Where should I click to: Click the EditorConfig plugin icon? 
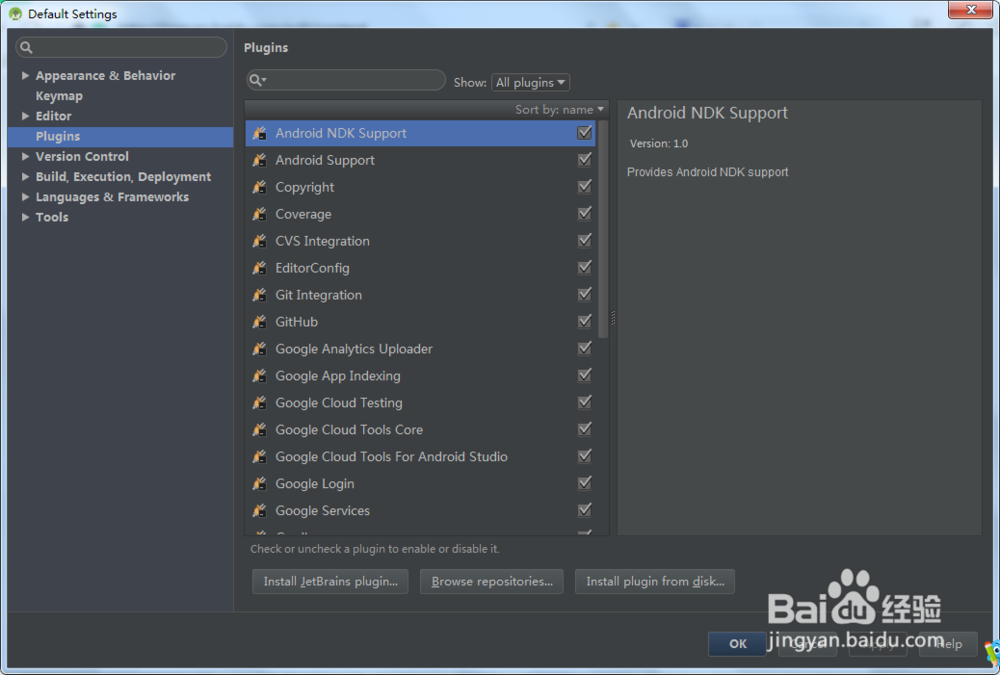coord(260,268)
